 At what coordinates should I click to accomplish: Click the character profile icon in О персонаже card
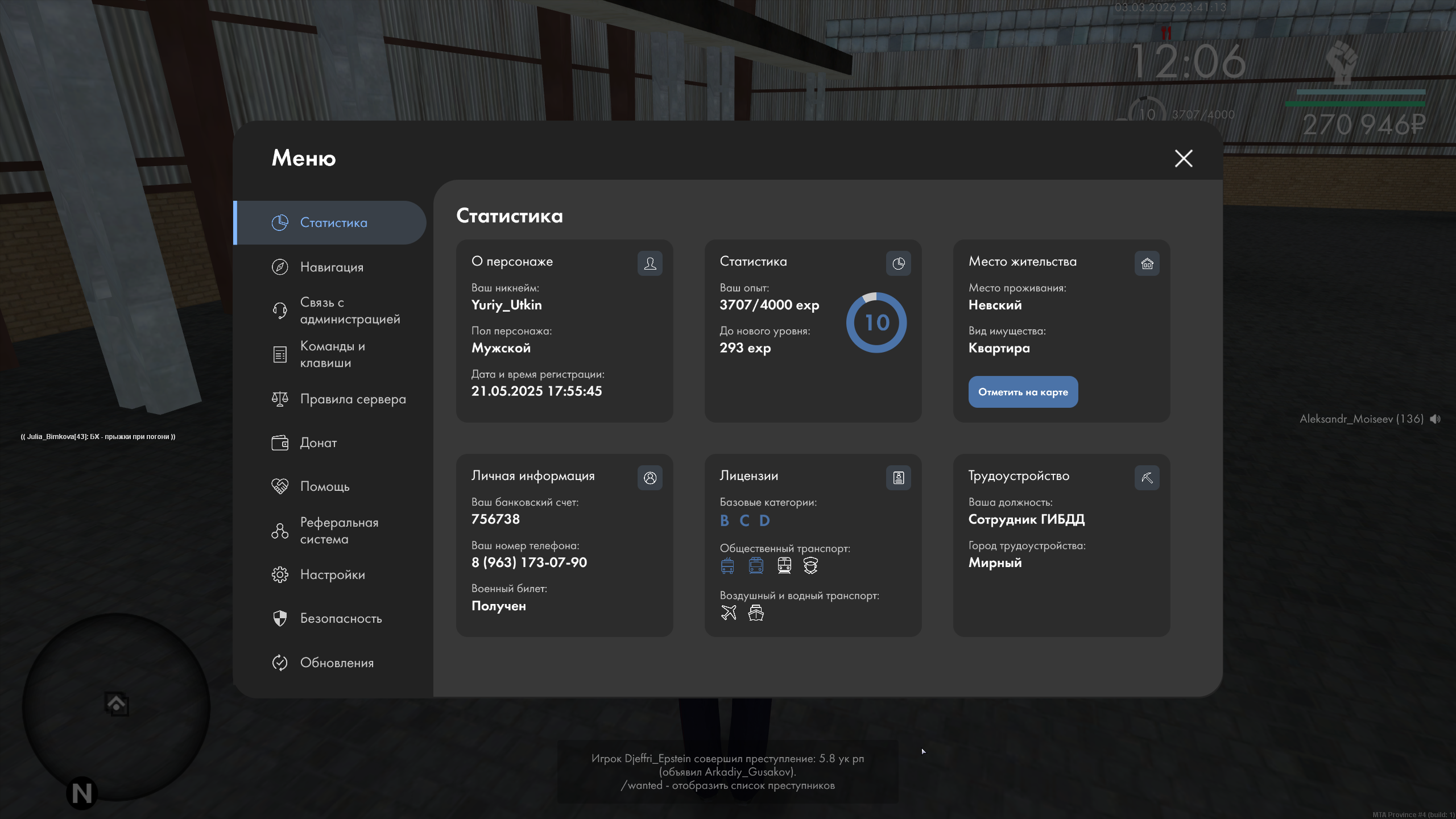650,263
